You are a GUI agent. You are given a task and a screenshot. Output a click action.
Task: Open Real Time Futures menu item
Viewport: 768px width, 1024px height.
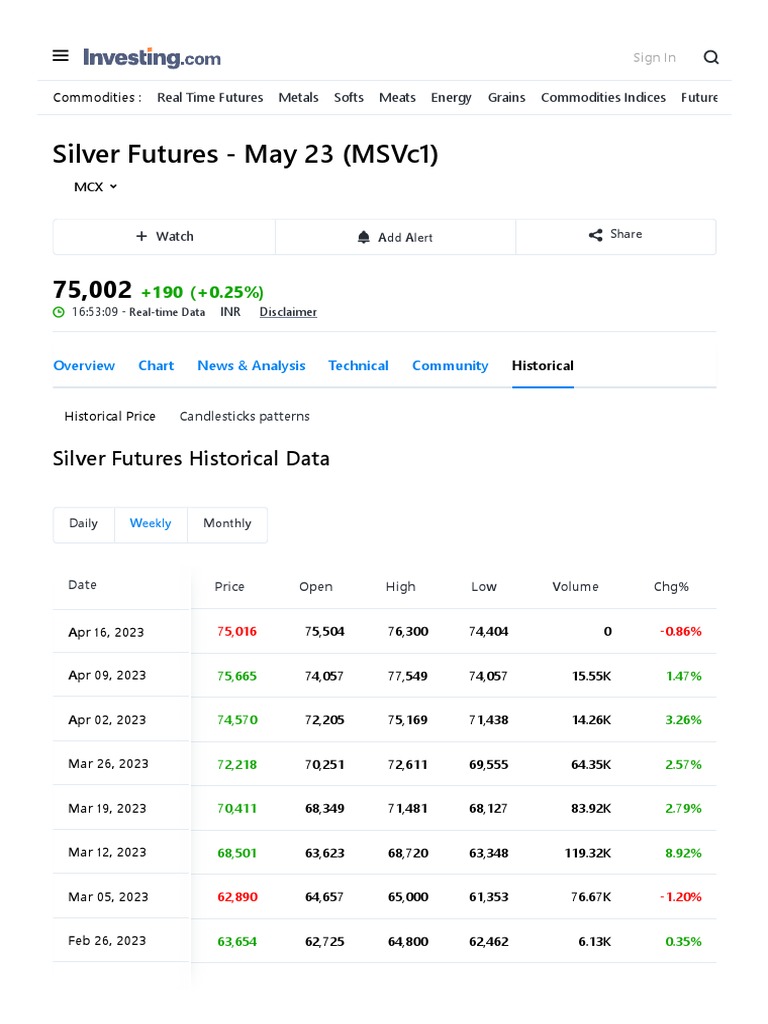pos(210,97)
